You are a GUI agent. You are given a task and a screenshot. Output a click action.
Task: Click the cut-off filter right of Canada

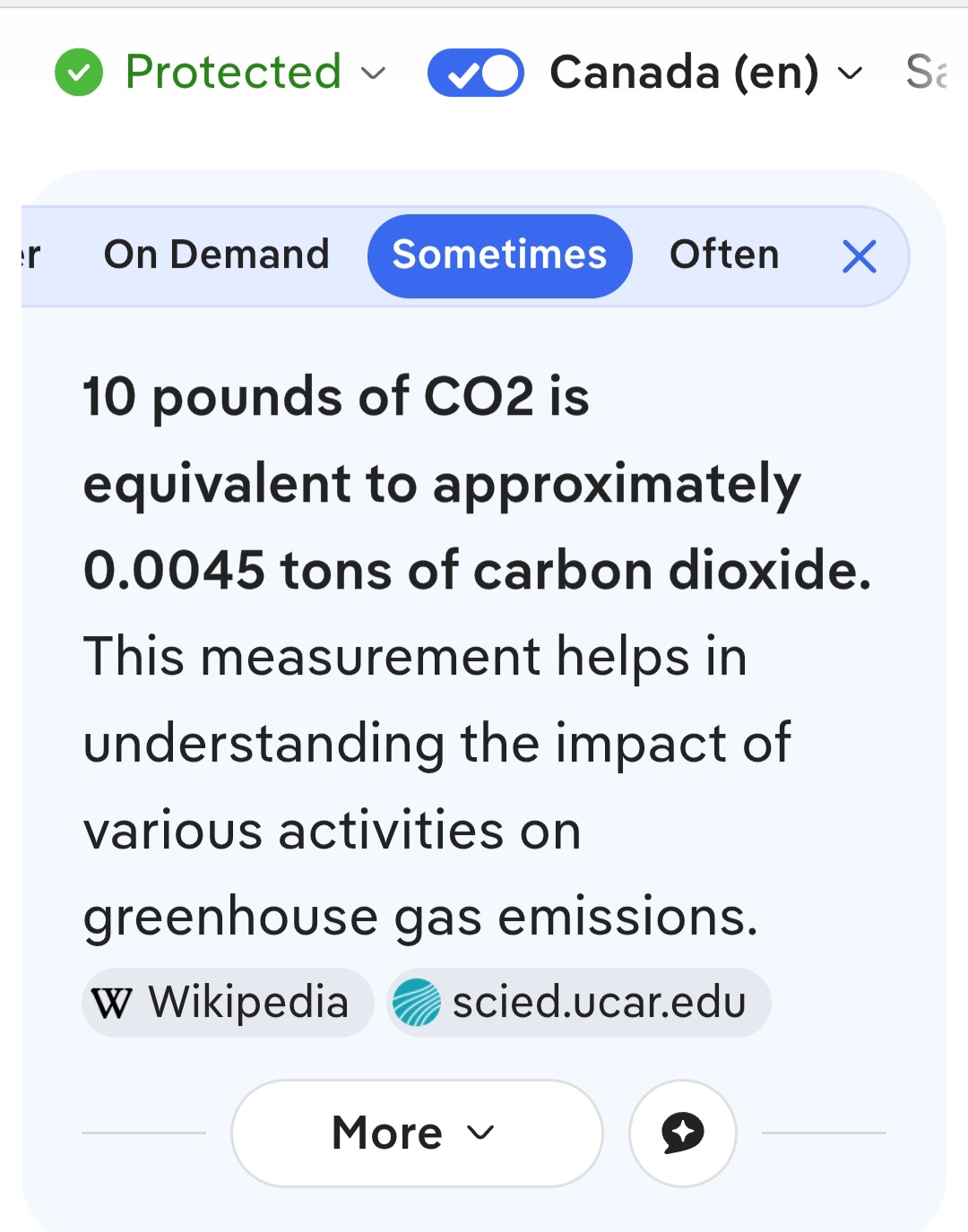[927, 73]
